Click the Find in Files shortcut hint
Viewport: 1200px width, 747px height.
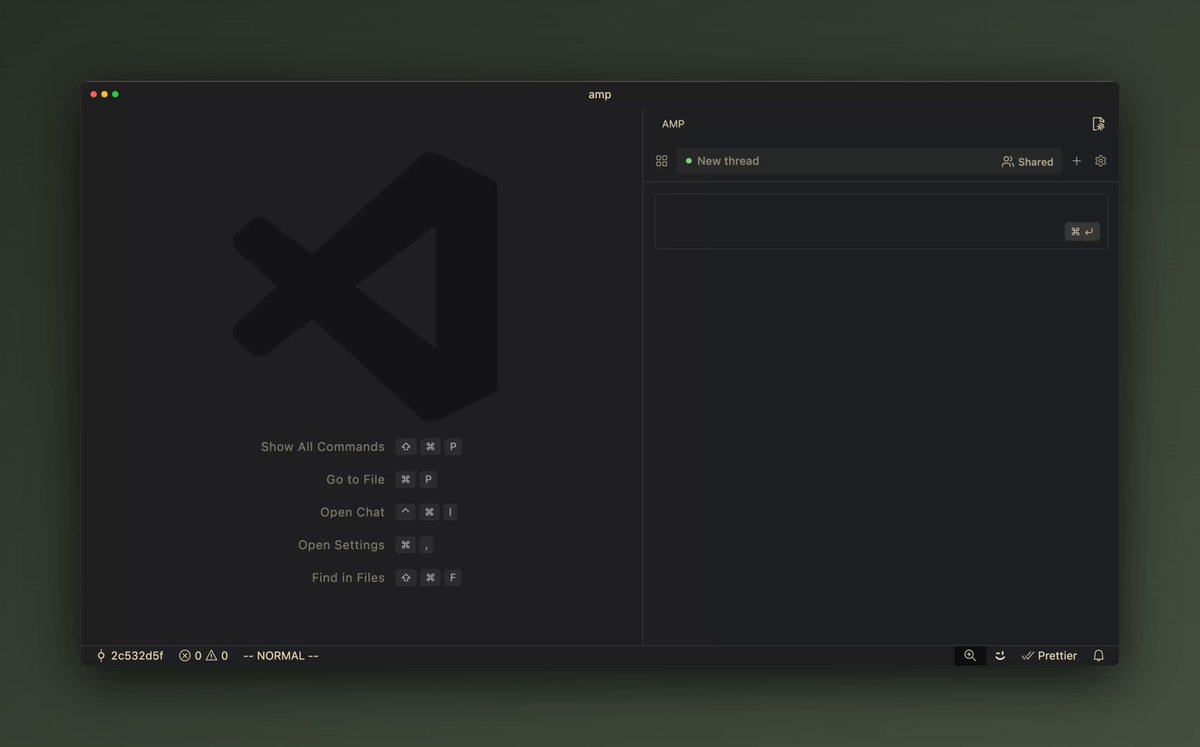[x=387, y=578]
